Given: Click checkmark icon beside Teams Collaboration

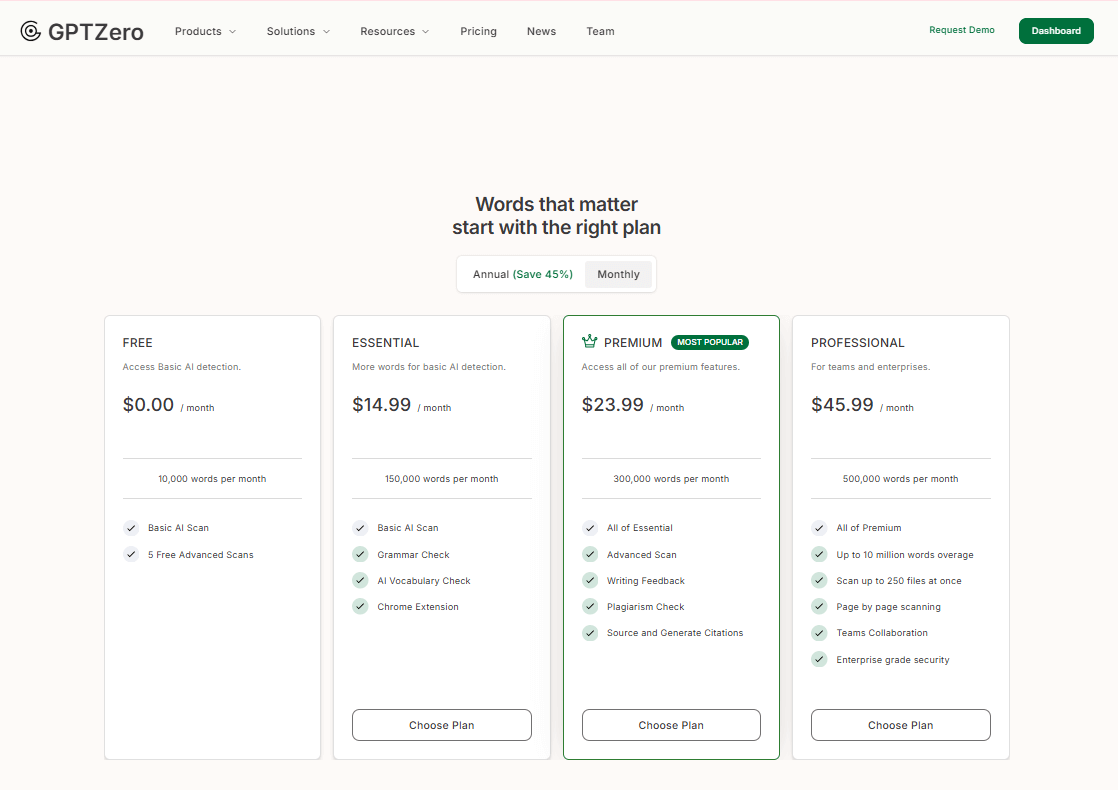Looking at the screenshot, I should (819, 633).
